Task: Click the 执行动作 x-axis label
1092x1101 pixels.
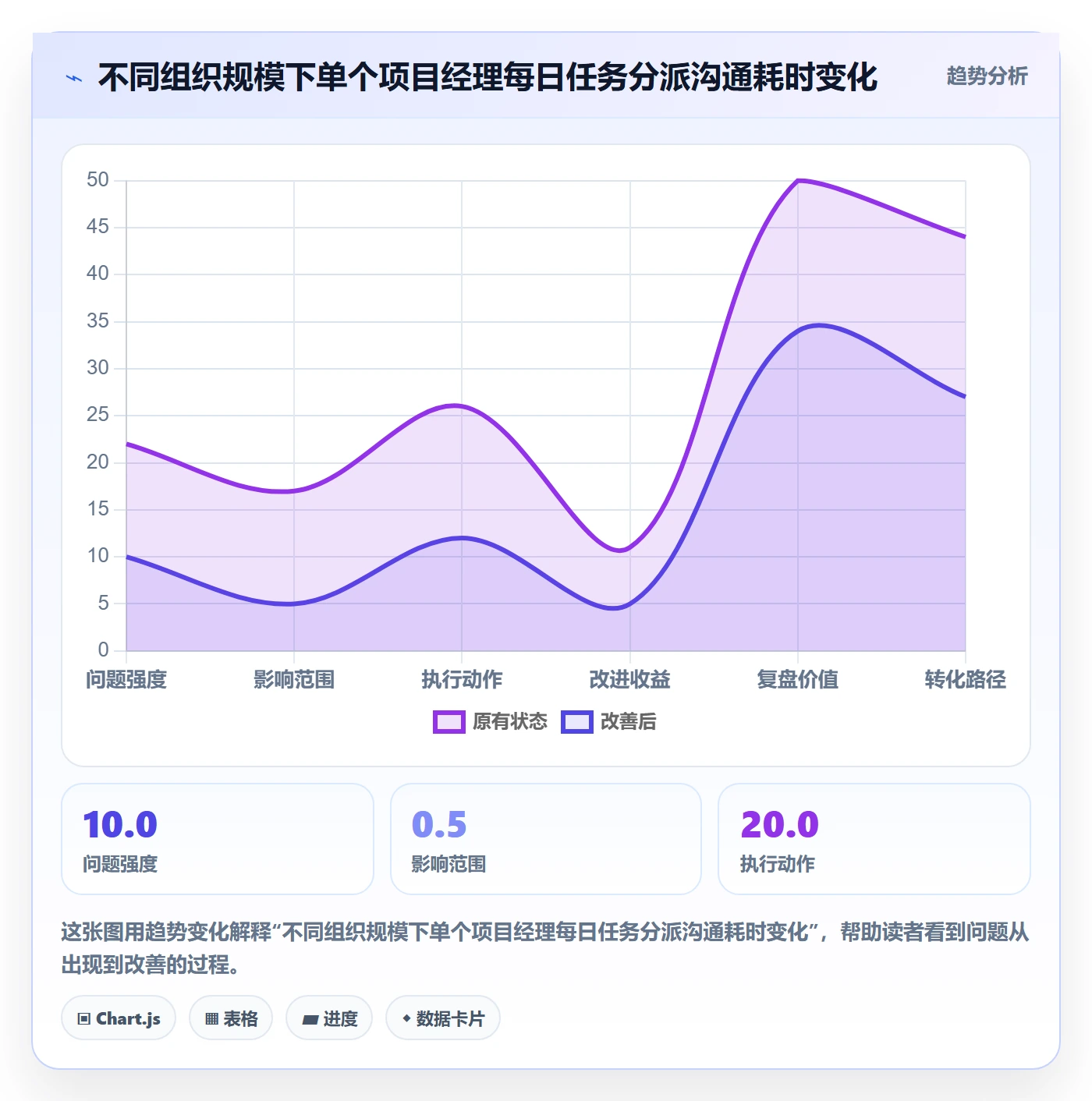Action: coord(462,680)
